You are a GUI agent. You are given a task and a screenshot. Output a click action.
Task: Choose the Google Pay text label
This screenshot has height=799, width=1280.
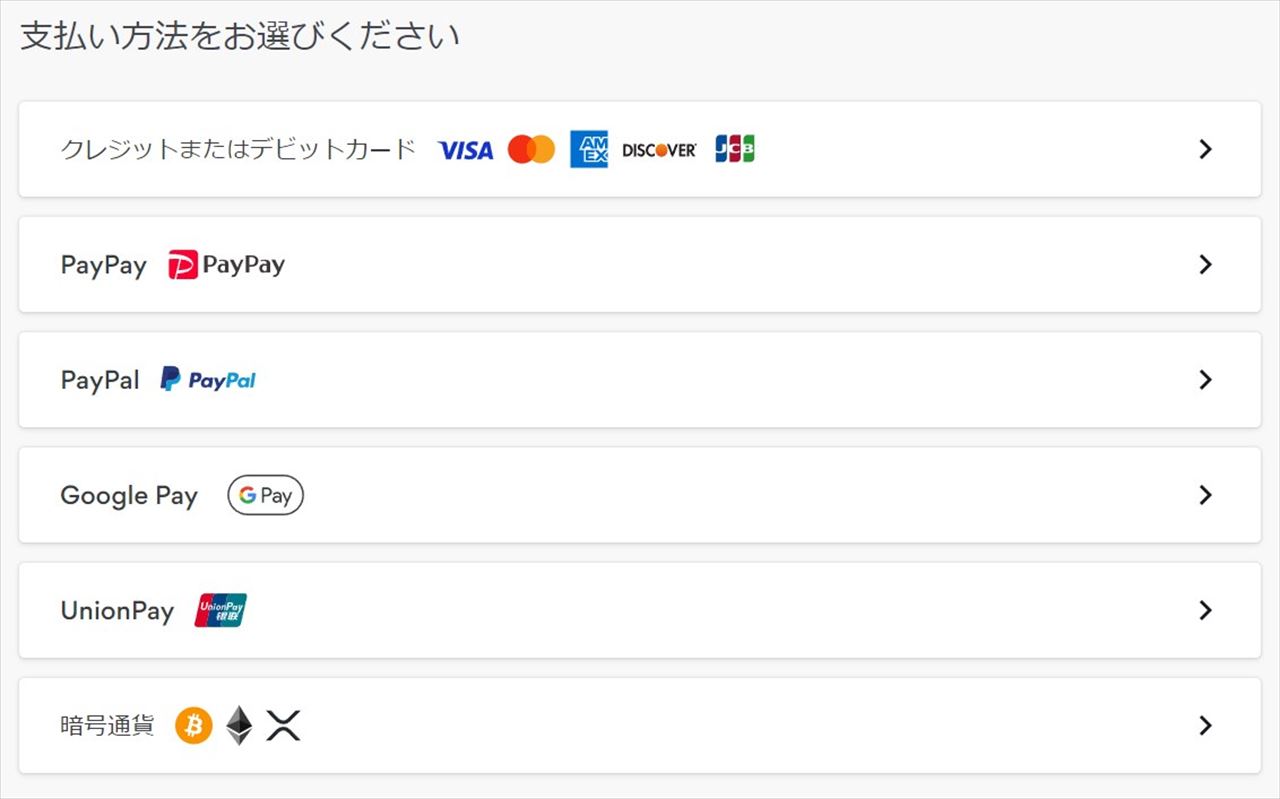(129, 496)
